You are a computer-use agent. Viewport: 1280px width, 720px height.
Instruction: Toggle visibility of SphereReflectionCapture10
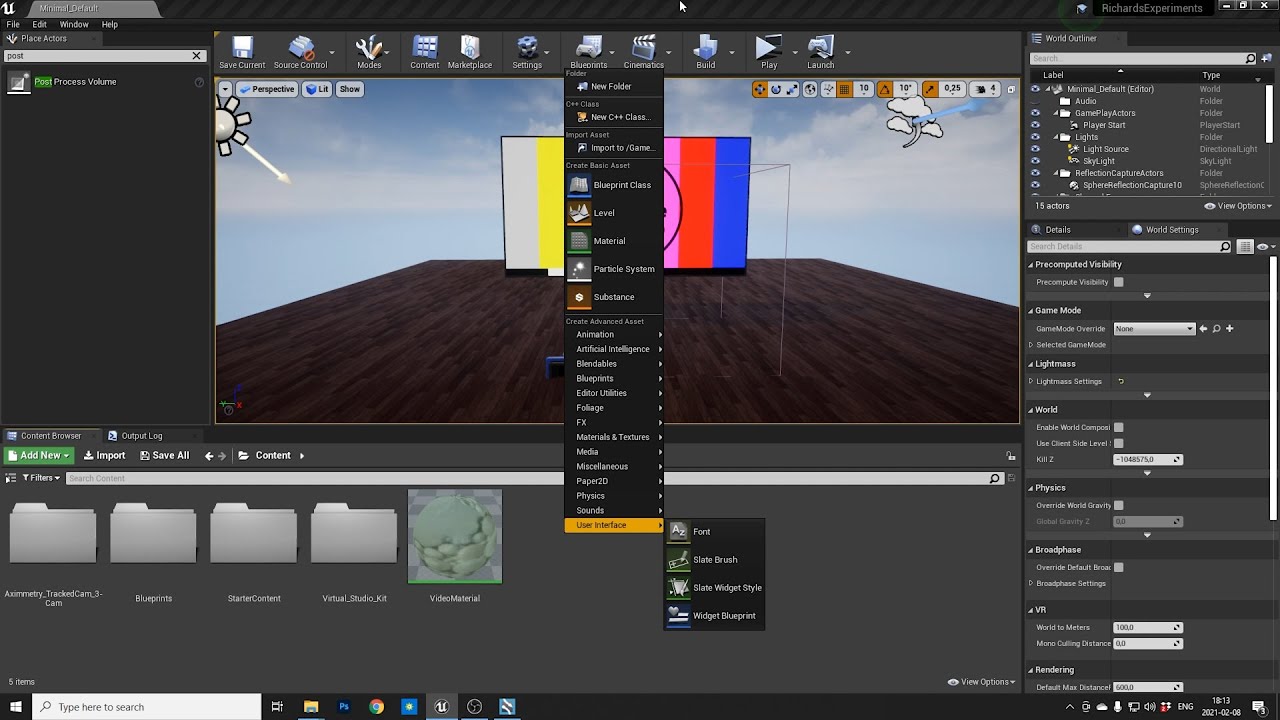coord(1035,185)
